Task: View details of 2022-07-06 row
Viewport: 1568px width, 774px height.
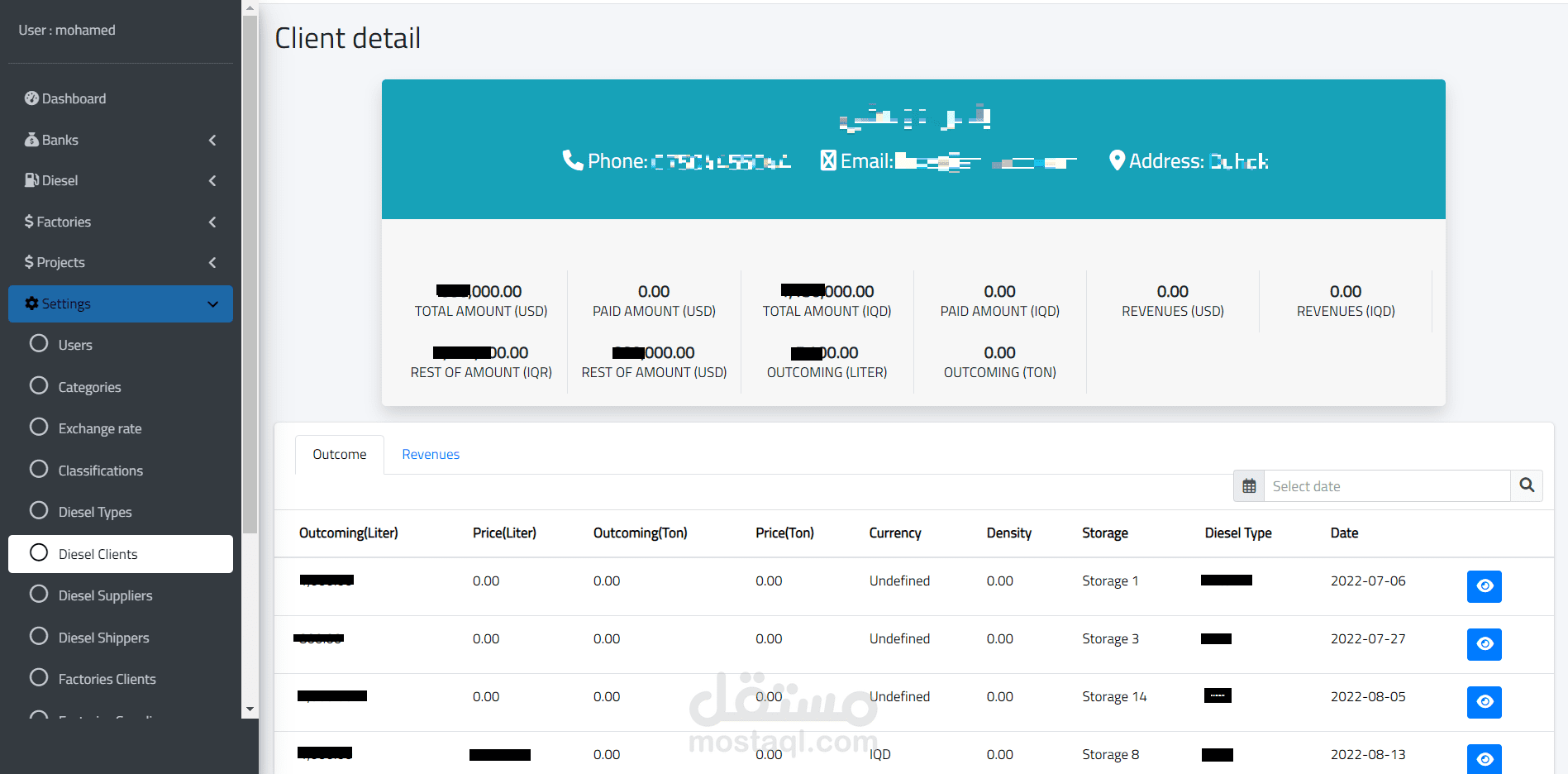Action: point(1485,586)
